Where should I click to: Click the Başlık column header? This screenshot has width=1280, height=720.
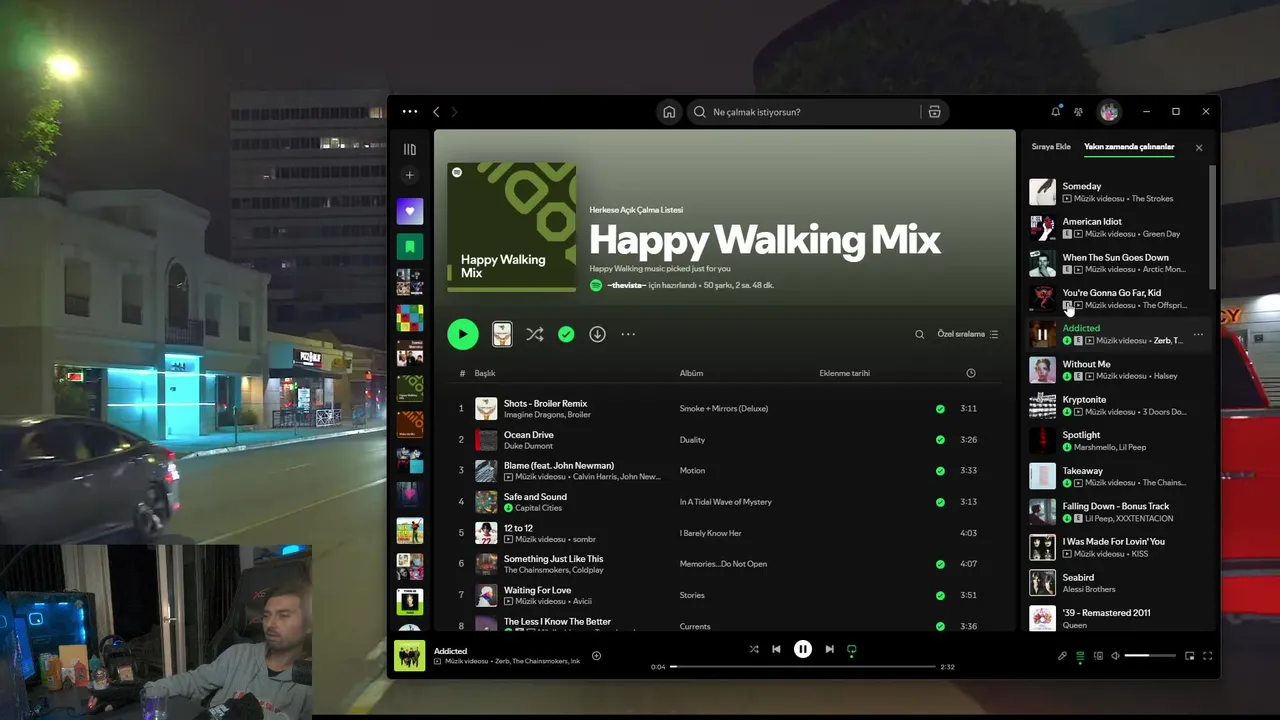pyautogui.click(x=485, y=373)
